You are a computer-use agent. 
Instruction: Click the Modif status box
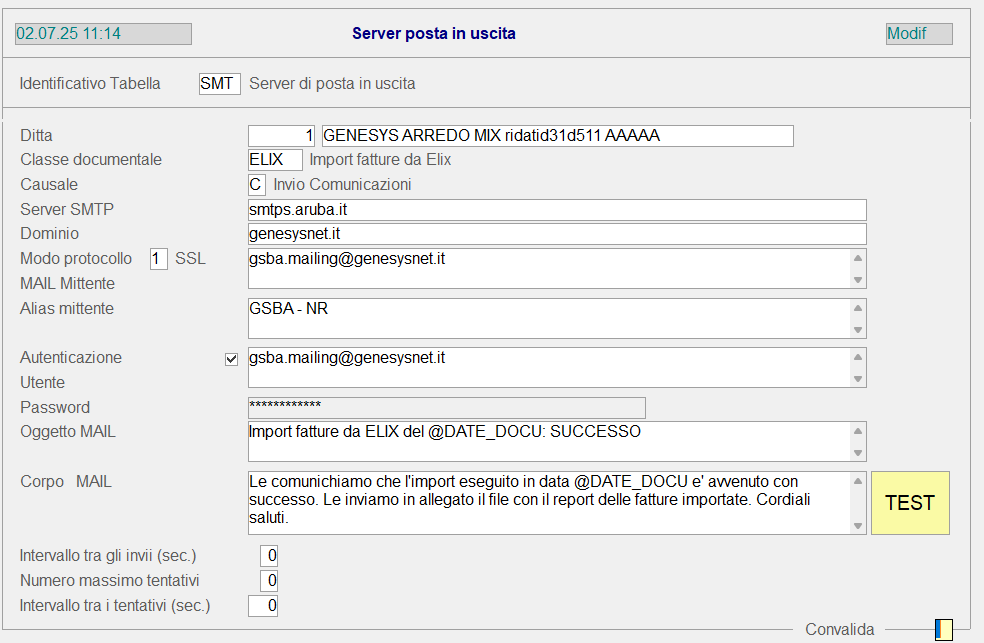pyautogui.click(x=919, y=34)
